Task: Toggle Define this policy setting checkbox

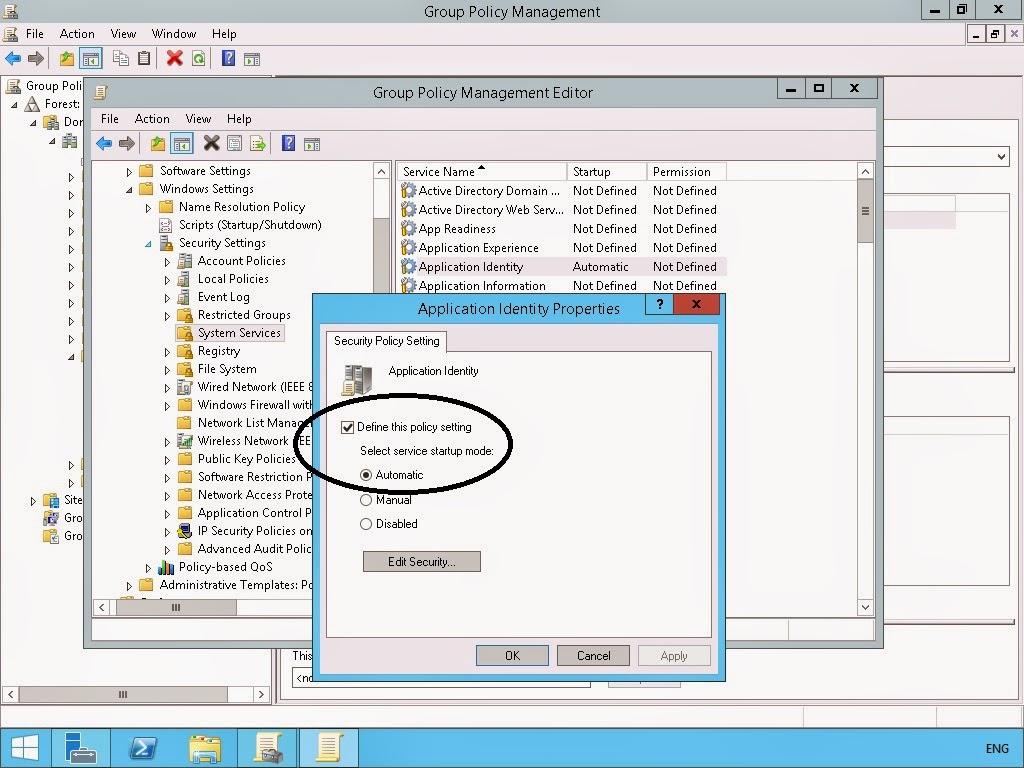Action: 347,428
